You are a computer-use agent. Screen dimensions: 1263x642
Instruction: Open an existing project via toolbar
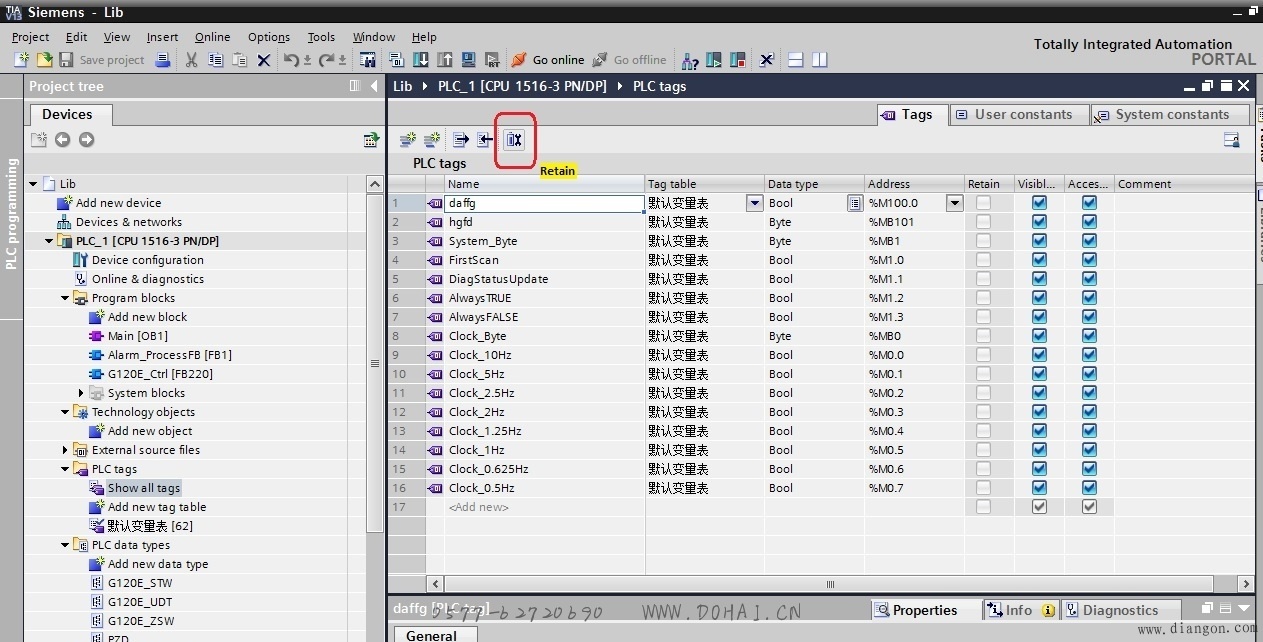[44, 60]
